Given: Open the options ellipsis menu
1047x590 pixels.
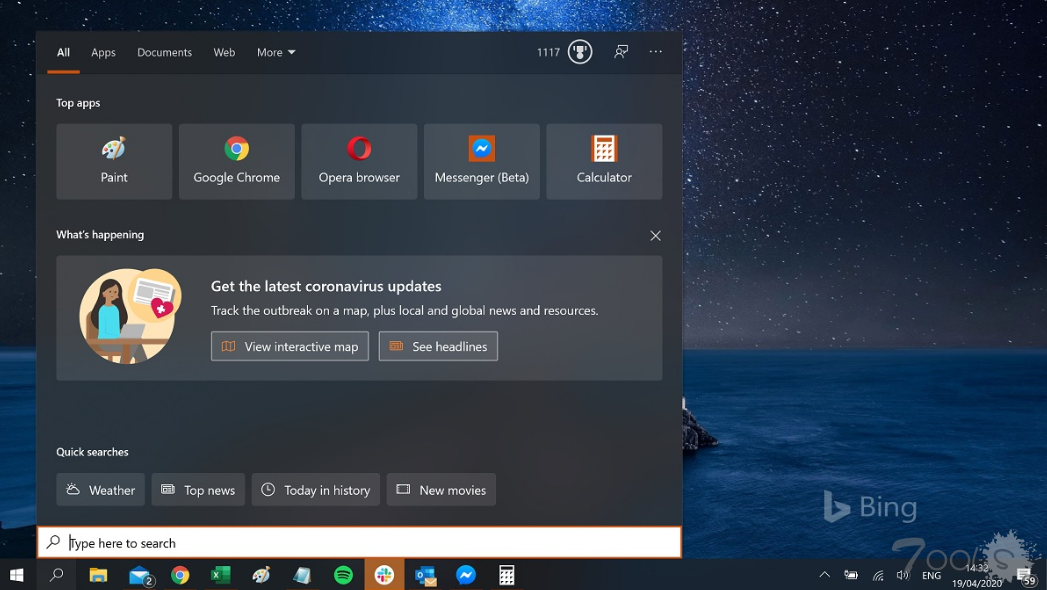Looking at the screenshot, I should [x=655, y=51].
